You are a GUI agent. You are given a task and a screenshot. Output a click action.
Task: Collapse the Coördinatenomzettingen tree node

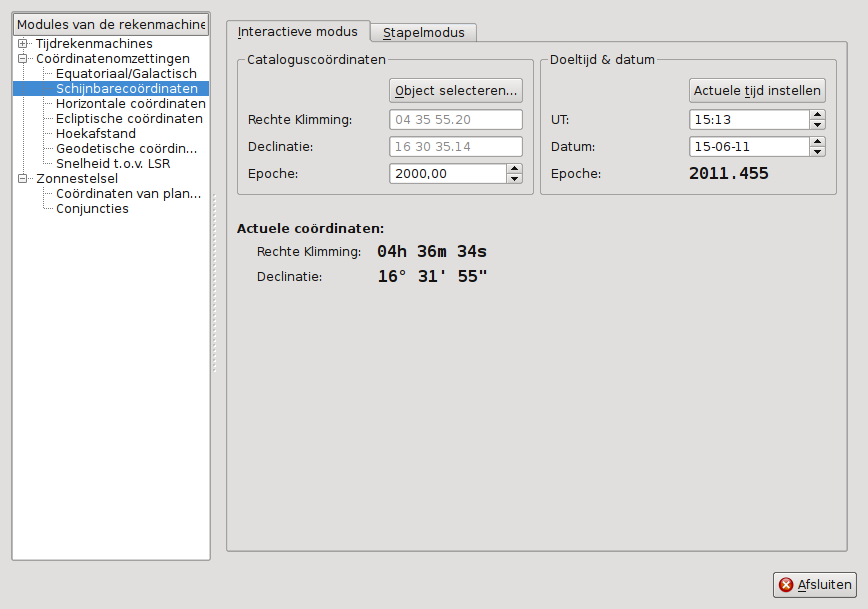click(x=22, y=59)
